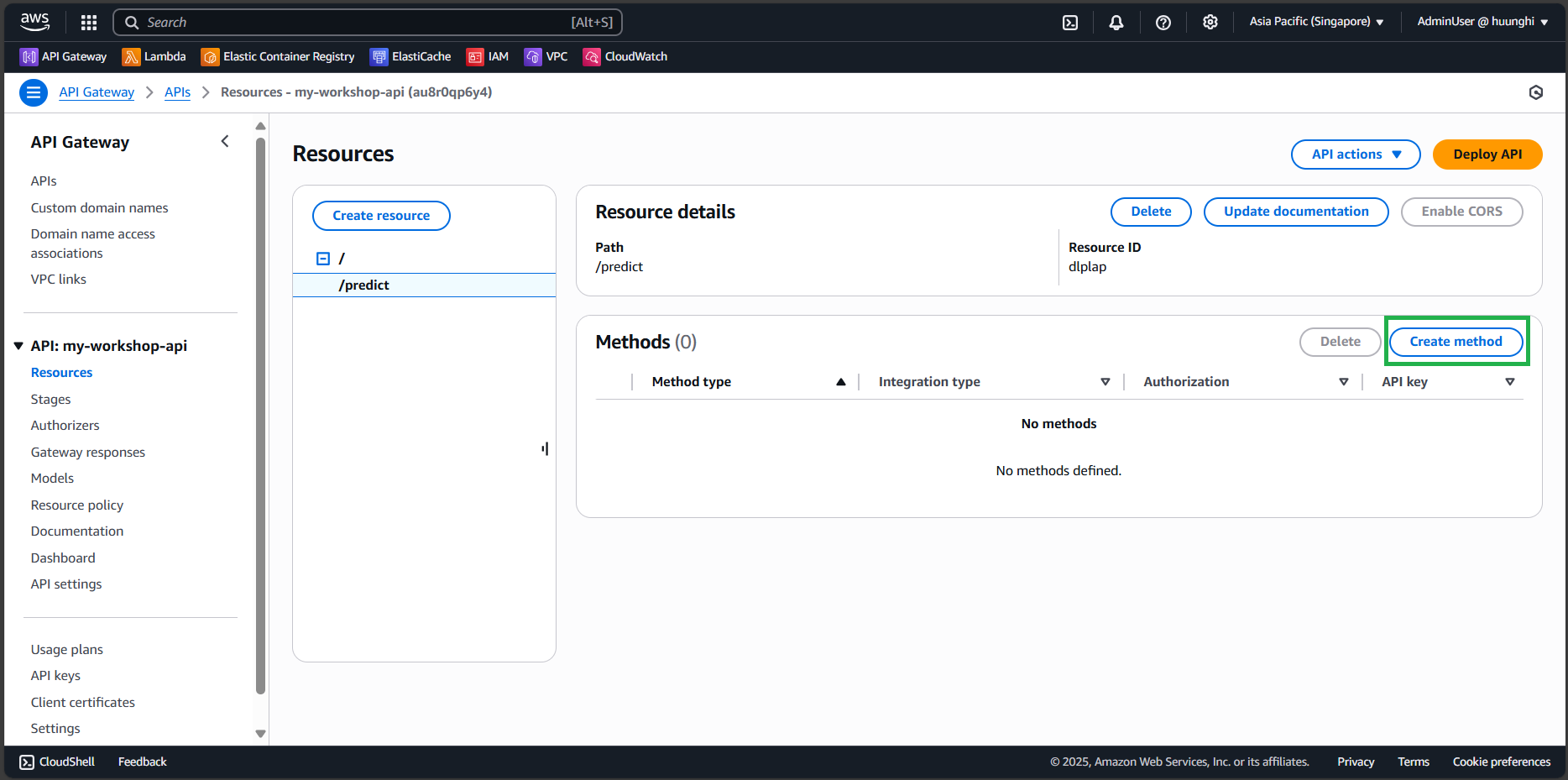Launch CloudShell from the top bar icon
1568x780 pixels.
tap(1070, 23)
